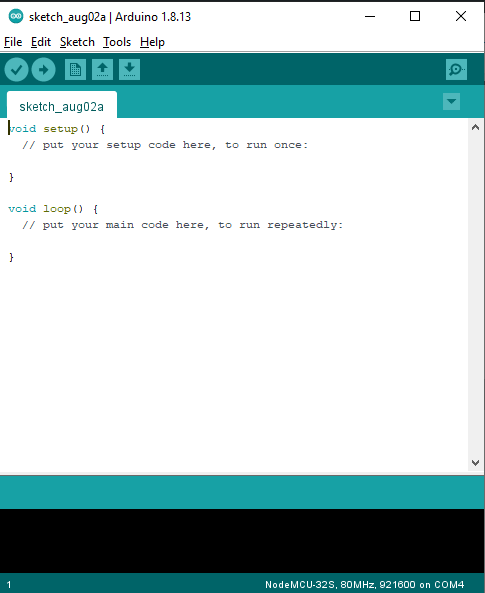
Task: Click the black console output area
Action: point(242,541)
